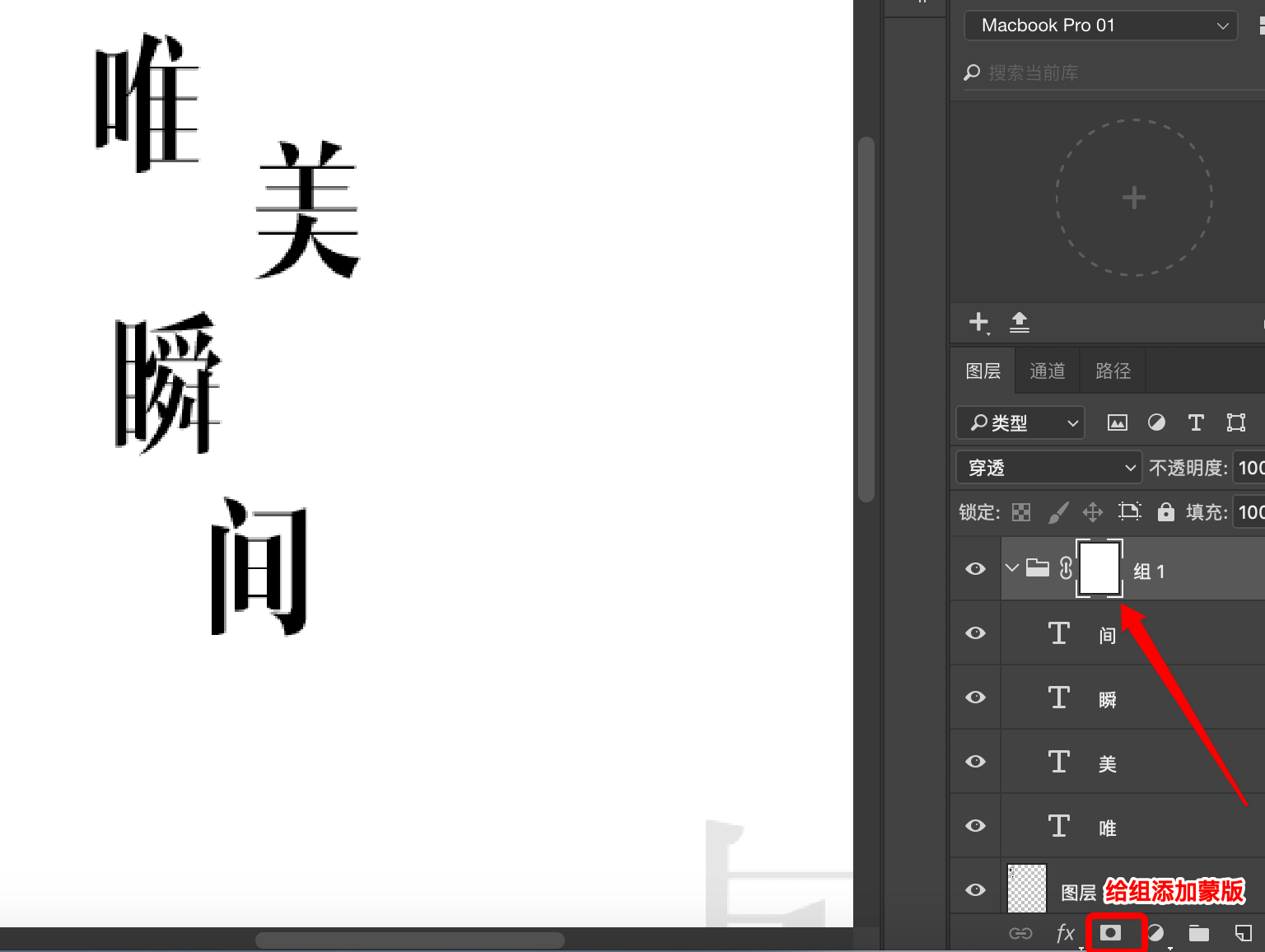The image size is (1265, 952).
Task: Click the 不透明度 opacity value field
Action: [x=1249, y=468]
